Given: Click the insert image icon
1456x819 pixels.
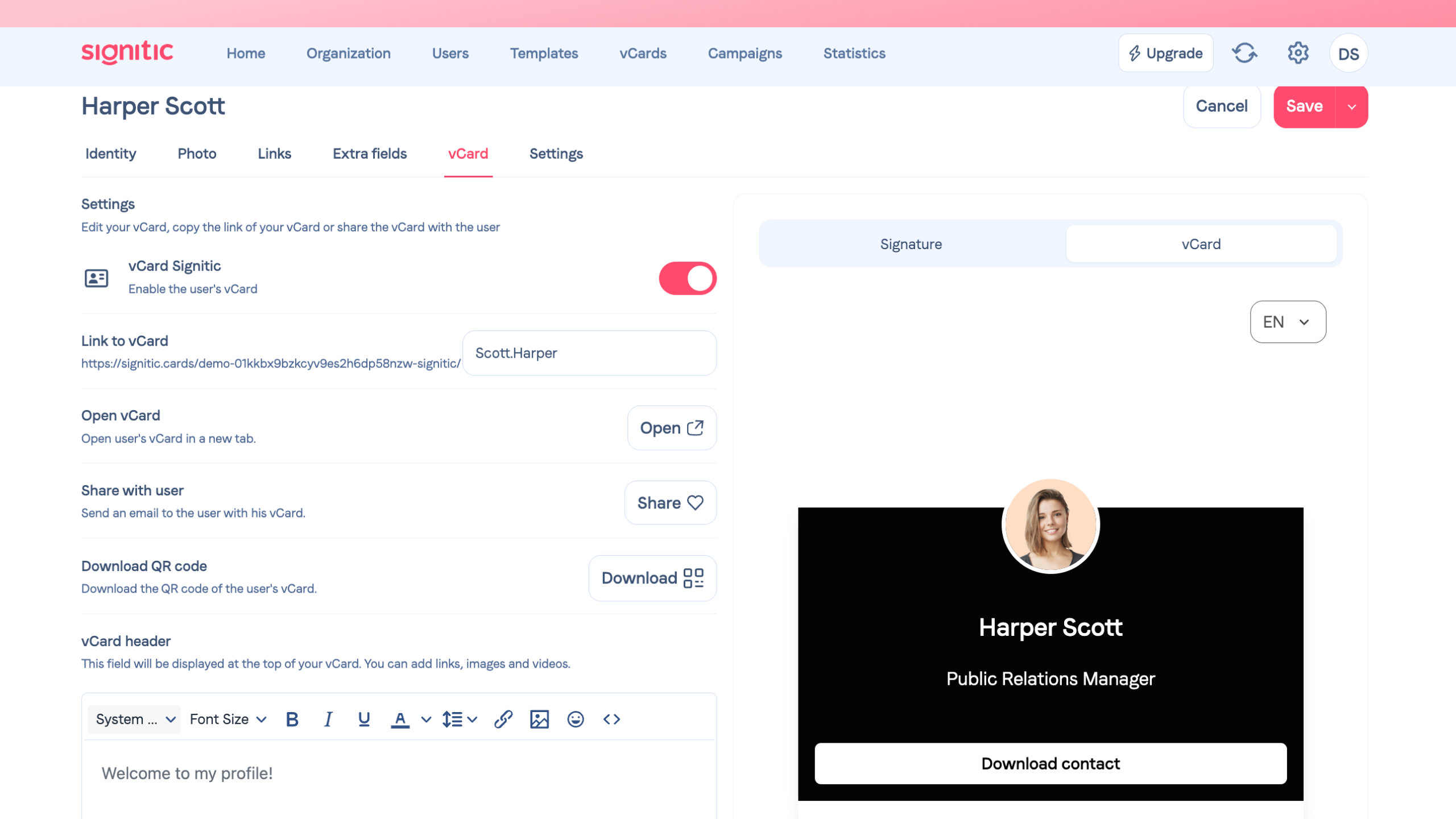Looking at the screenshot, I should pos(539,719).
